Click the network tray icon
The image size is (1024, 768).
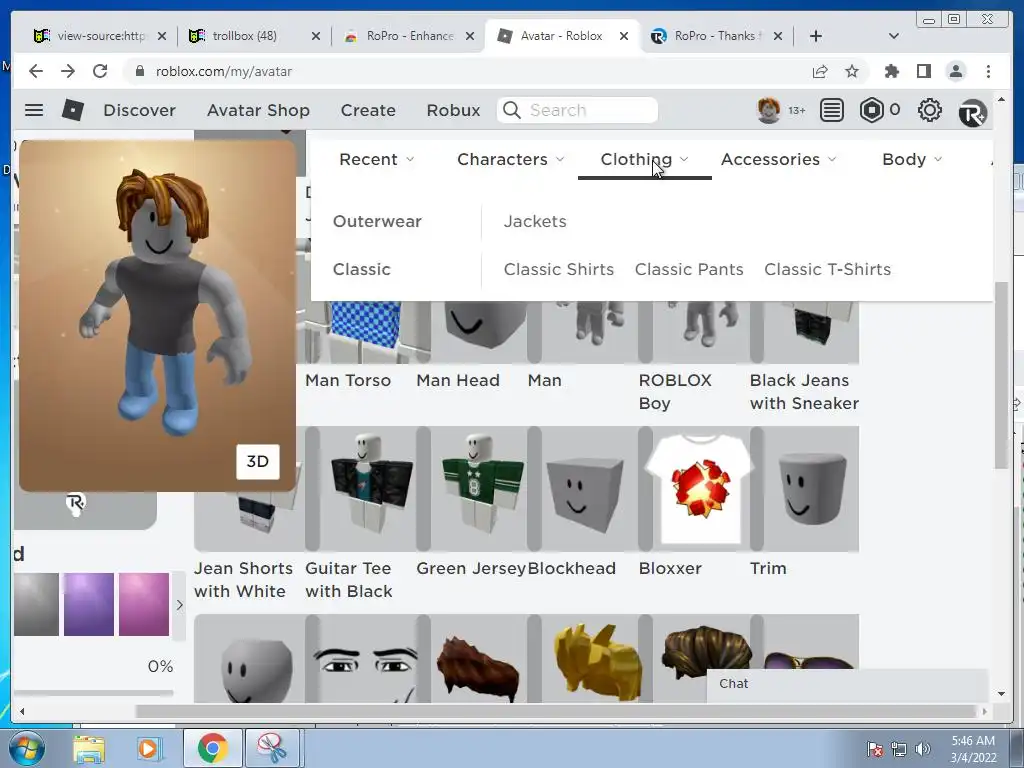(x=899, y=748)
